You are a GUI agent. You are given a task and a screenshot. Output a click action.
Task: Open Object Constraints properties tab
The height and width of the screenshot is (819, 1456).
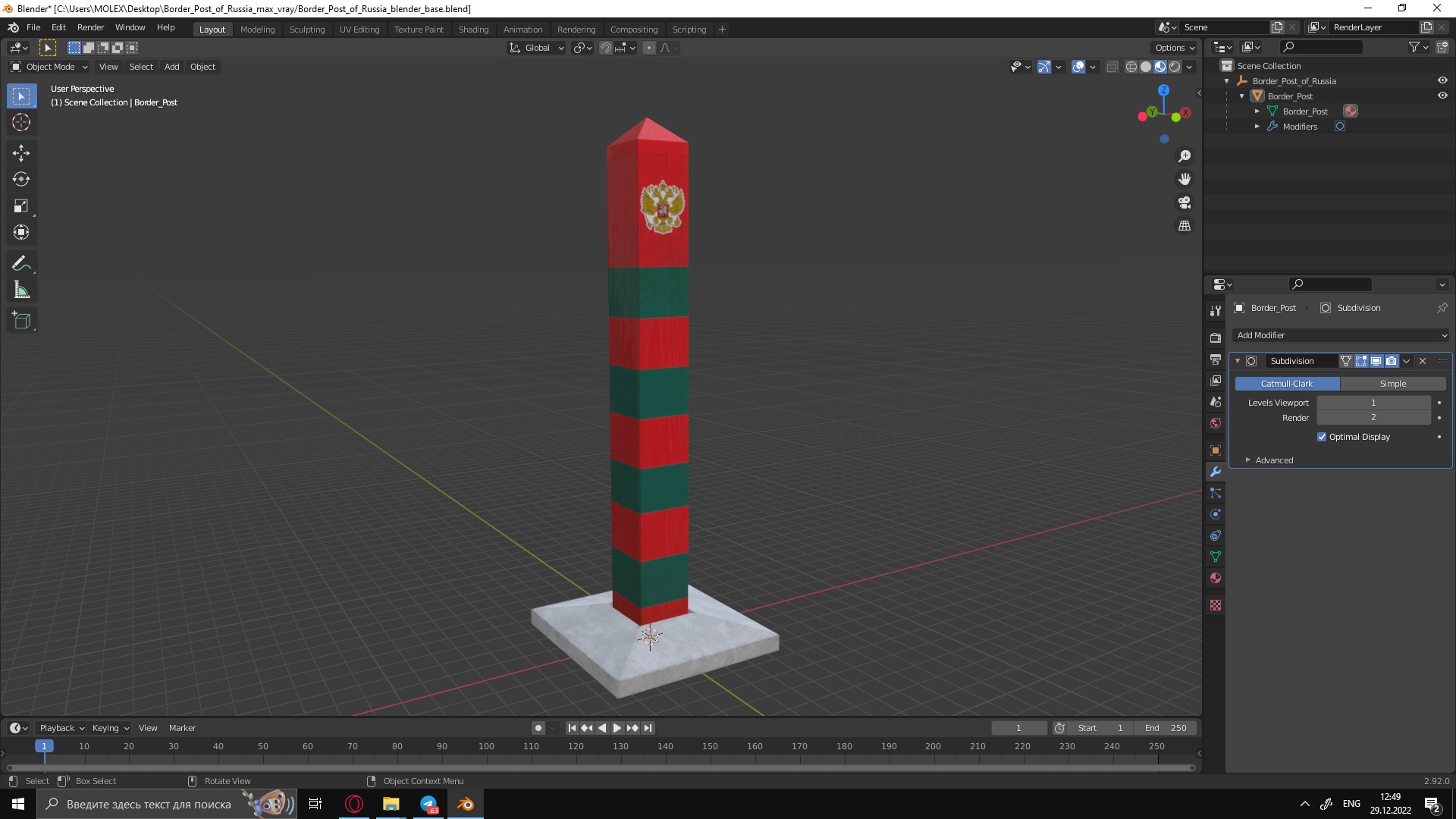1216,535
